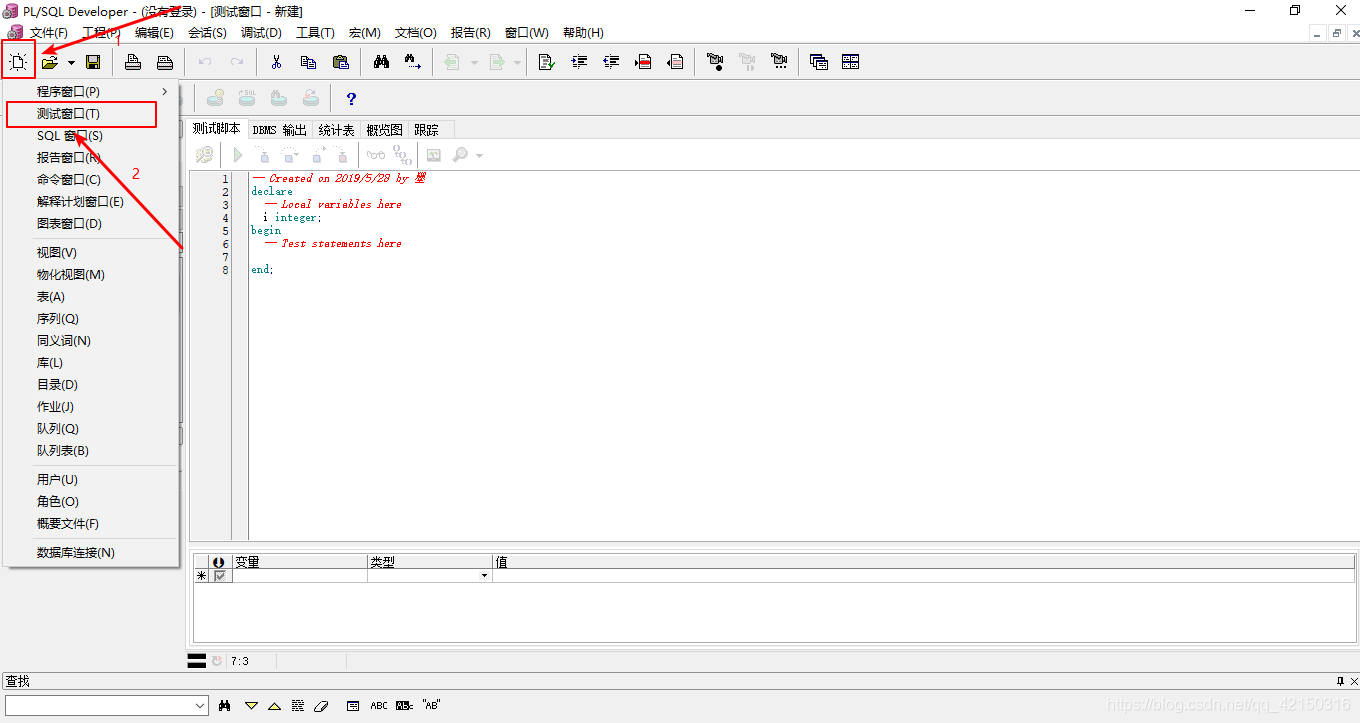
Task: Choose 表(A) menu item
Action: [x=92, y=297]
